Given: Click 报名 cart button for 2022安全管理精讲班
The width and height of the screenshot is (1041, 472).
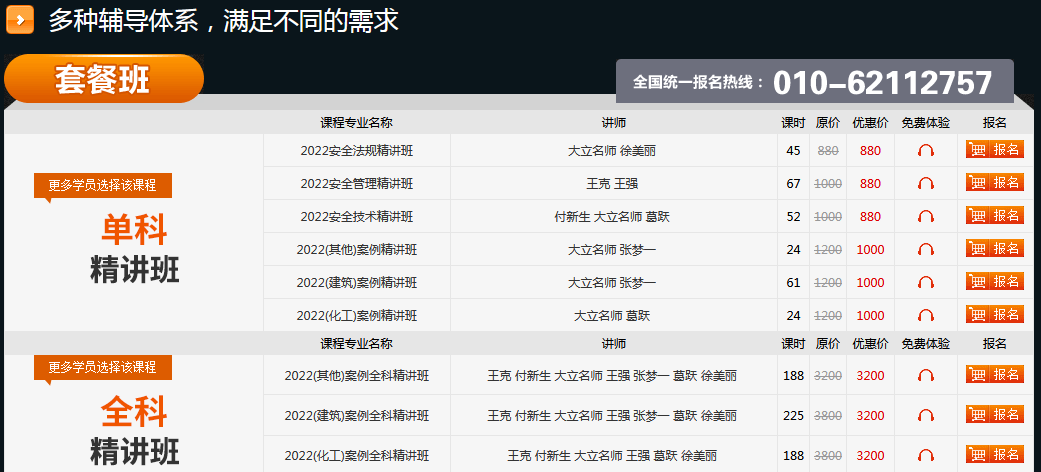Looking at the screenshot, I should click(995, 182).
